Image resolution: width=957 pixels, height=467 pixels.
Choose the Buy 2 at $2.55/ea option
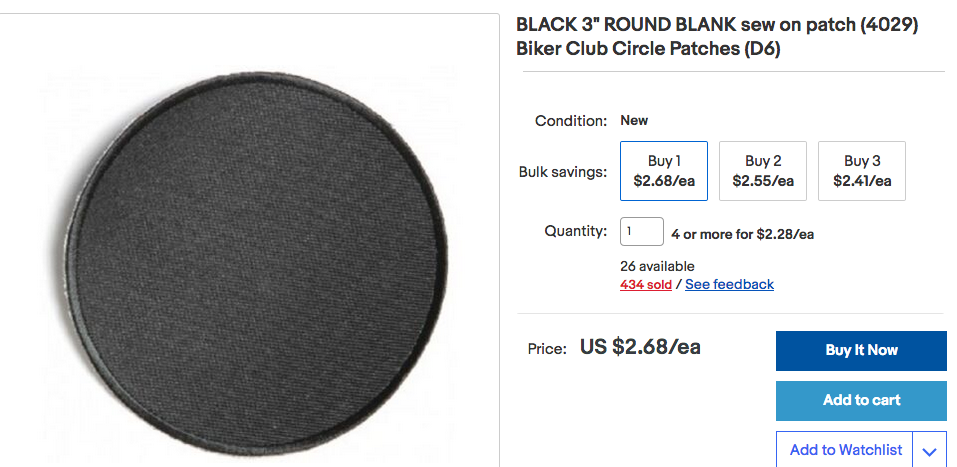[x=763, y=171]
